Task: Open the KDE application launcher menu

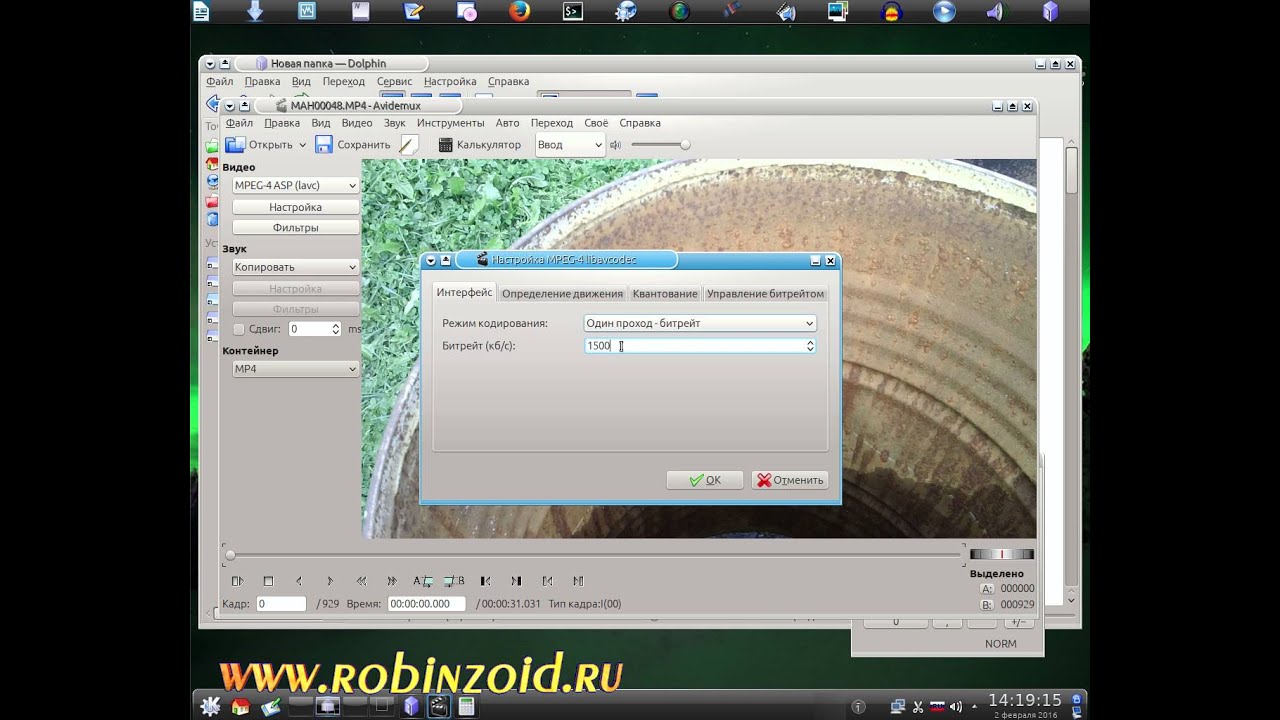Action: pyautogui.click(x=209, y=706)
